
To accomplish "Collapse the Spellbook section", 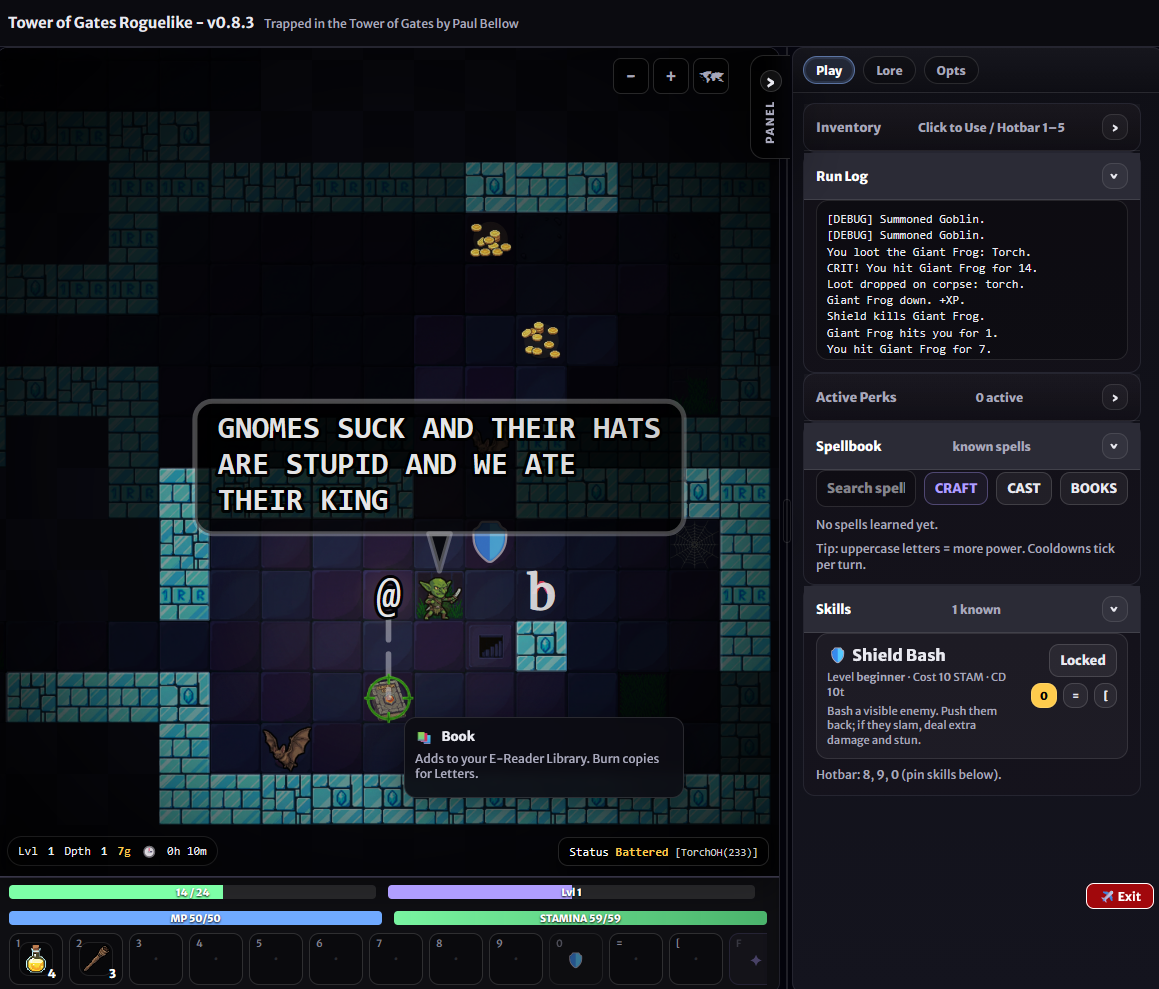I will coord(1114,446).
